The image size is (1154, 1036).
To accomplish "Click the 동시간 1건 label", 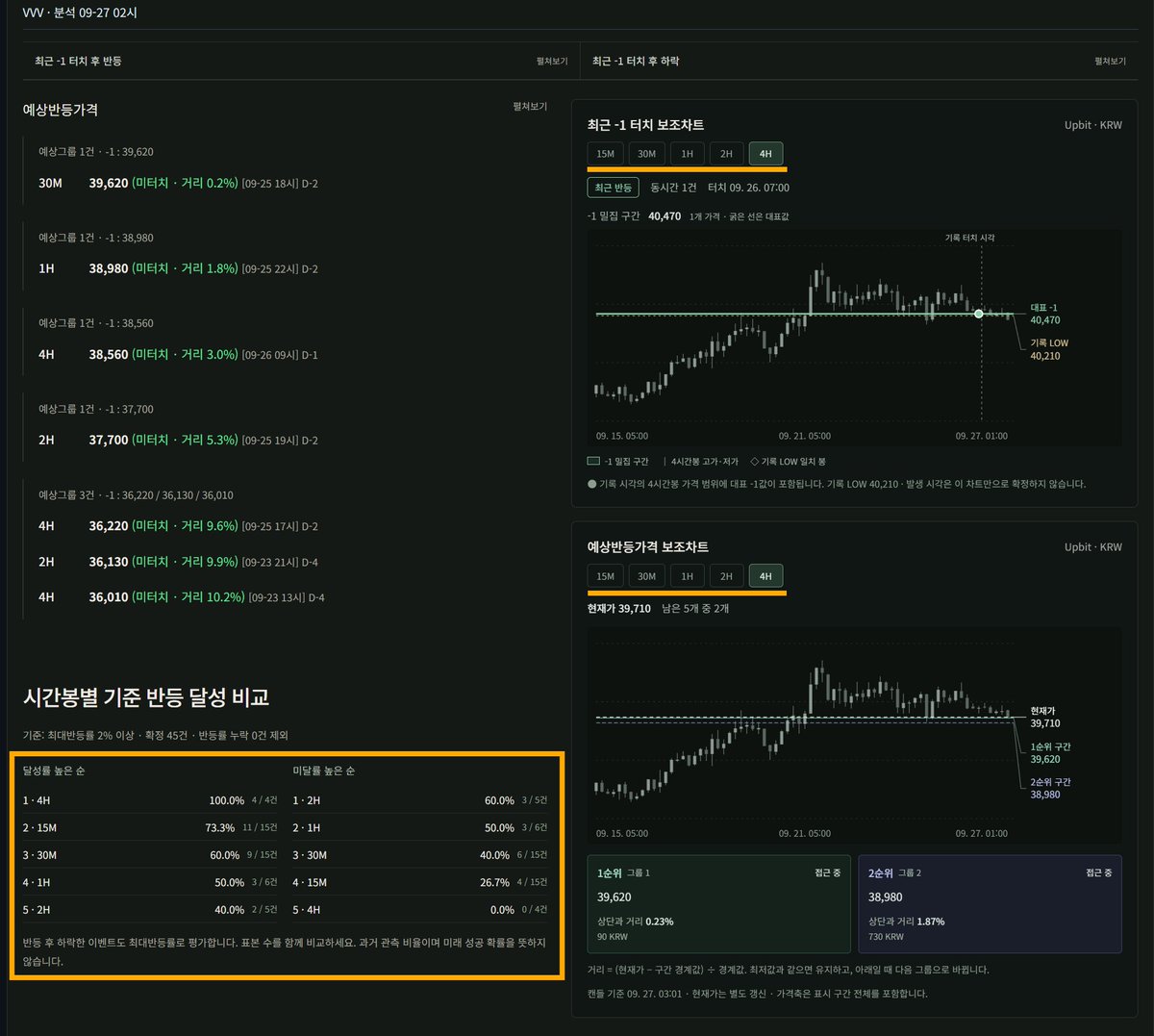I will (673, 188).
